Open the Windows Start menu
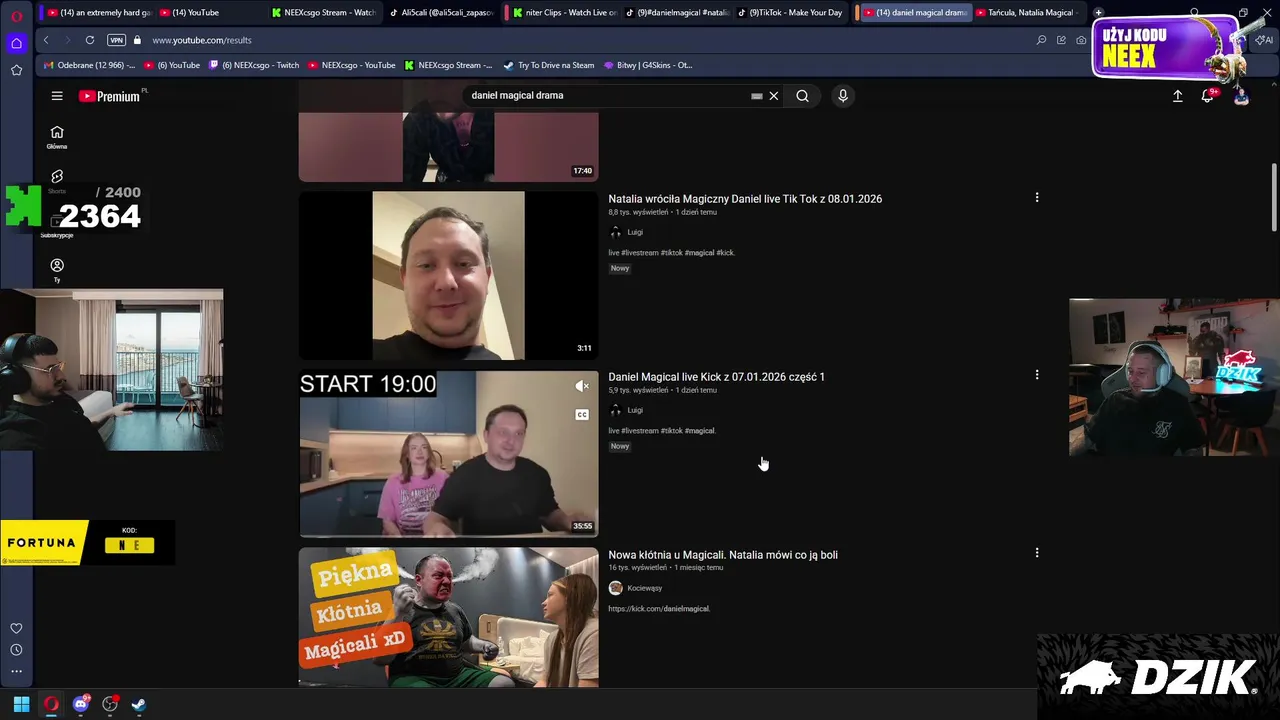Viewport: 1280px width, 720px height. pos(21,704)
